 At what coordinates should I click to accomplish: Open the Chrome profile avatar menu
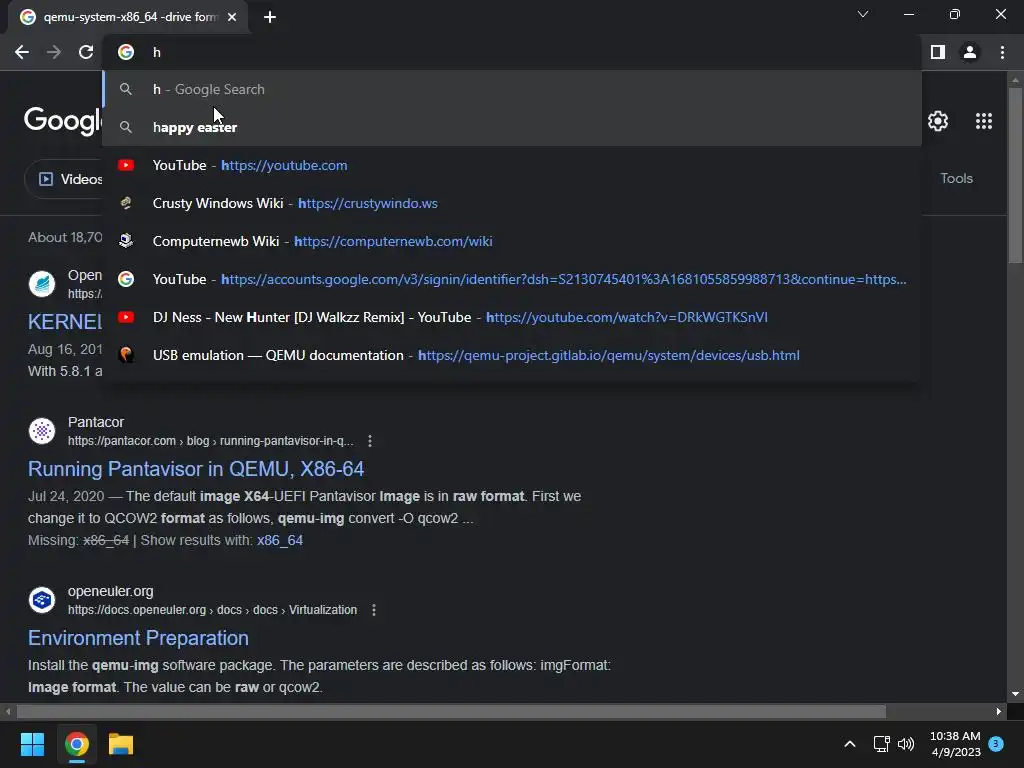970,52
